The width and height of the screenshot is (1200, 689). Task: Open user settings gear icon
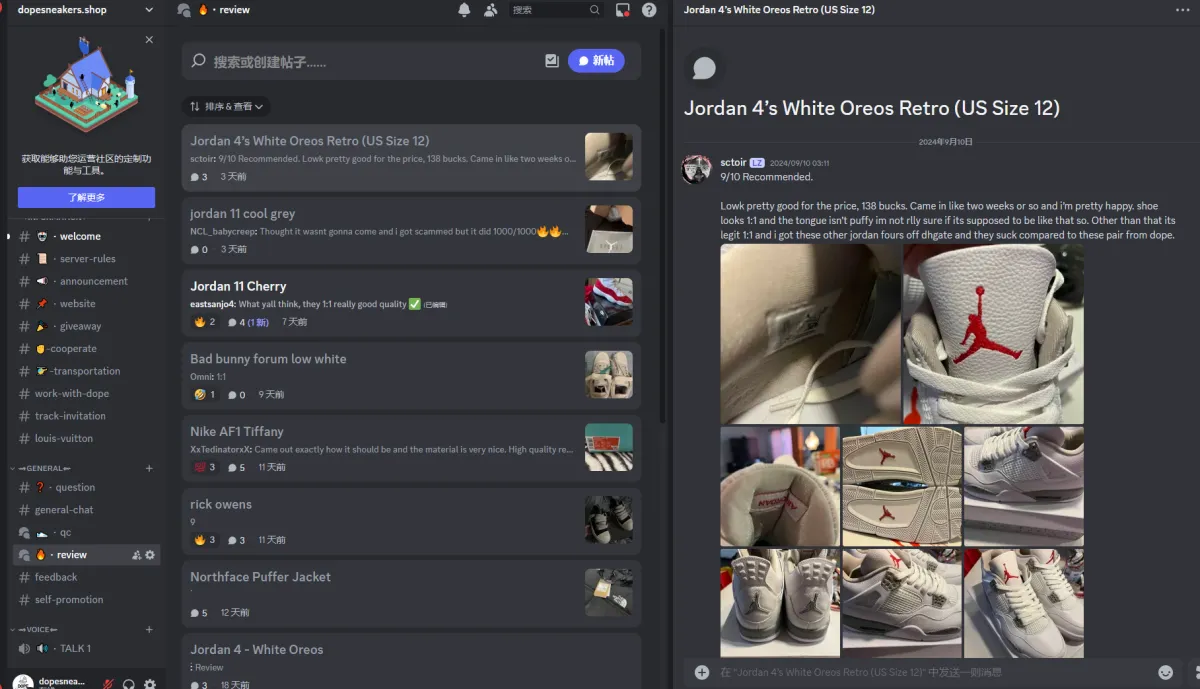point(150,684)
